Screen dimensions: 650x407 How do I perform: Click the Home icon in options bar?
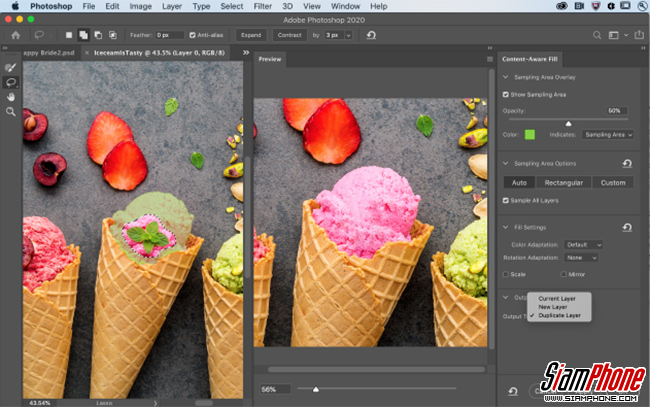16,35
